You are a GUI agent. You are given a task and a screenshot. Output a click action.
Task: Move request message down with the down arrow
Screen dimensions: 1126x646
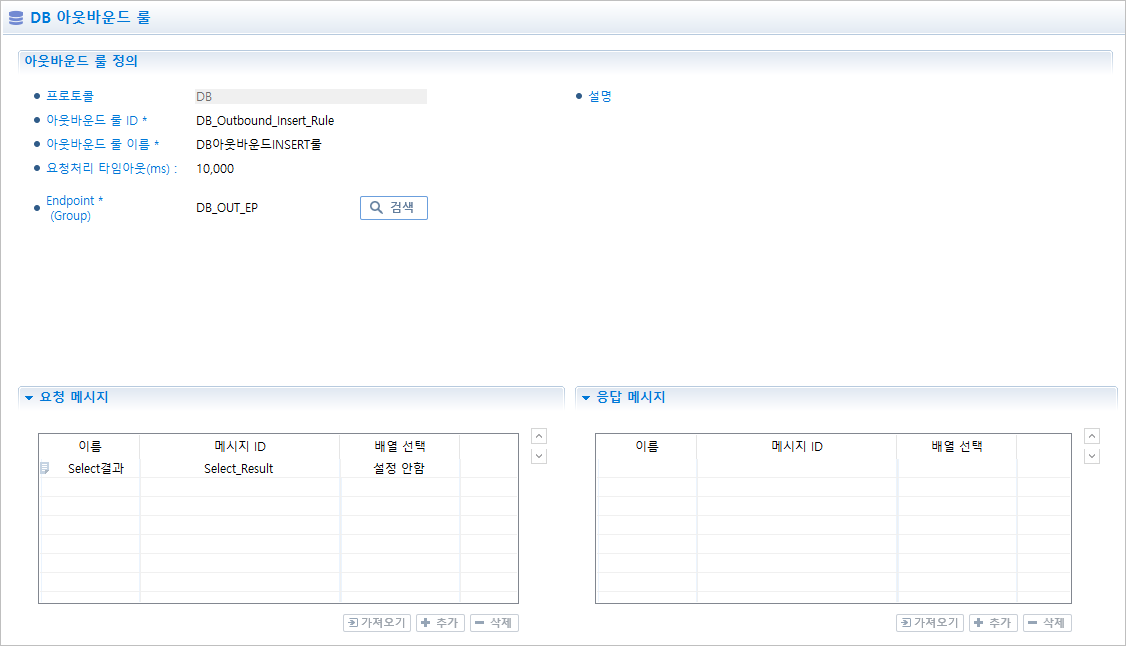(x=539, y=456)
